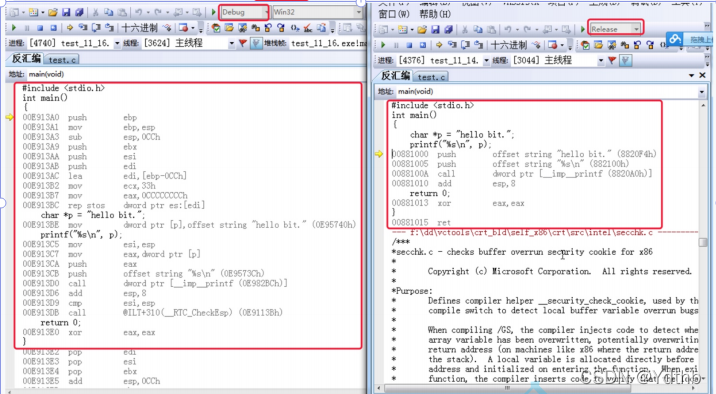Click Baidu cloud 拖拽上传 floating widget
The width and height of the screenshot is (716, 394).
click(x=690, y=39)
